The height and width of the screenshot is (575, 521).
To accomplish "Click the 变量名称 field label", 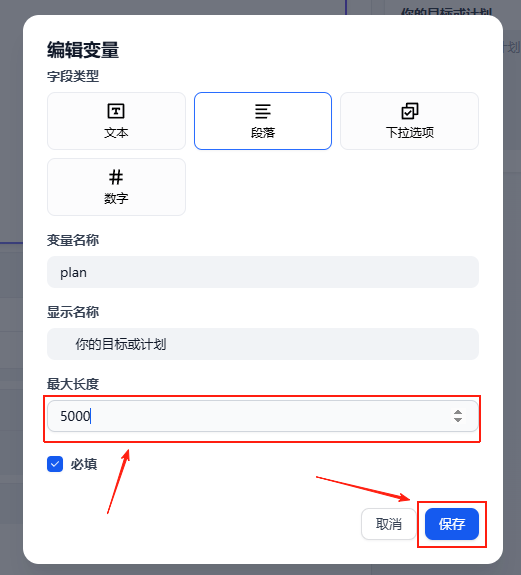I will [x=73, y=240].
